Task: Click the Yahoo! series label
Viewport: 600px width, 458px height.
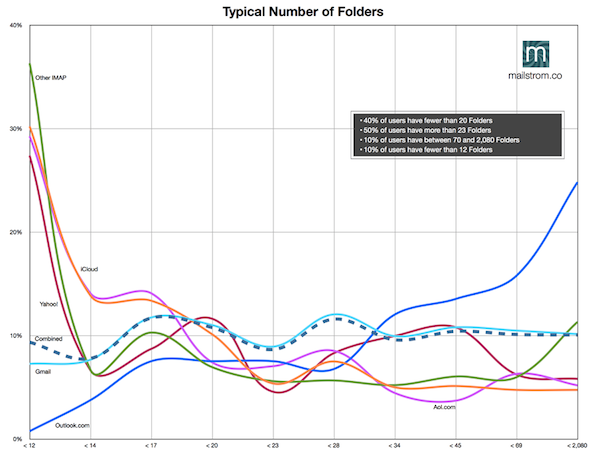Action: 50,303
